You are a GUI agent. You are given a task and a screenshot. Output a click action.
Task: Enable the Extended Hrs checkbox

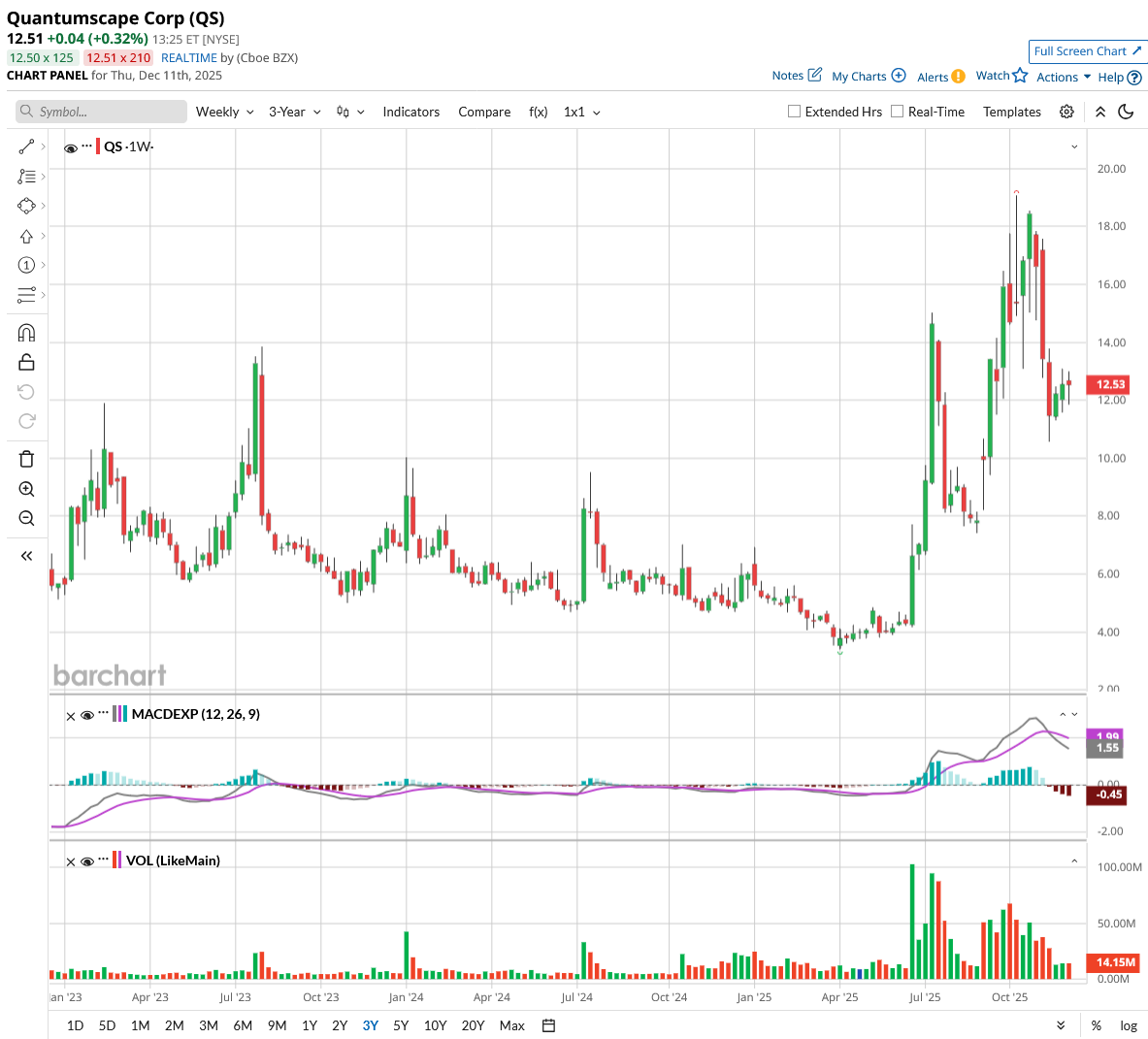point(794,112)
